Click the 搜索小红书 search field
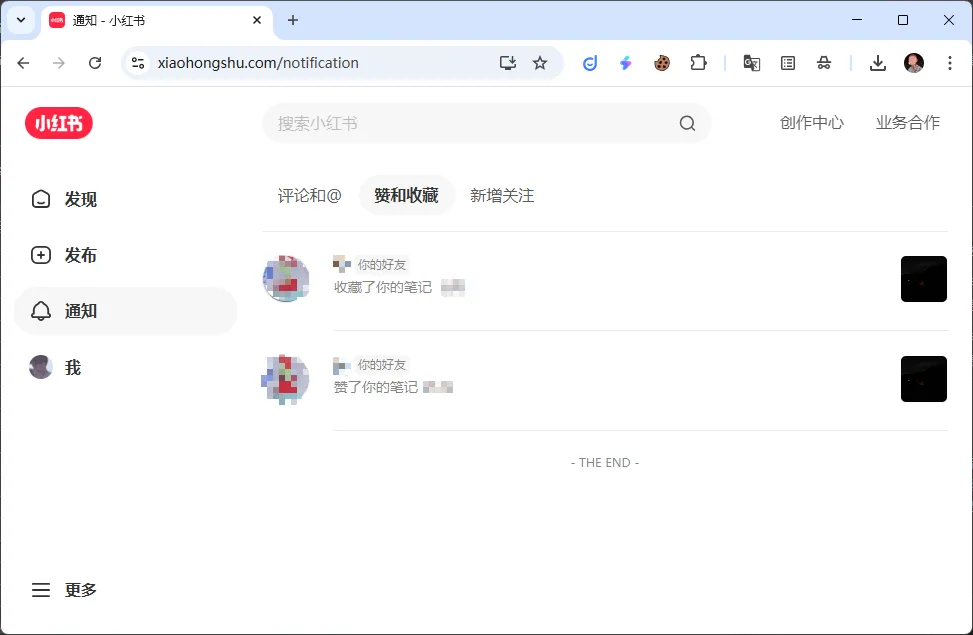 tap(470, 124)
